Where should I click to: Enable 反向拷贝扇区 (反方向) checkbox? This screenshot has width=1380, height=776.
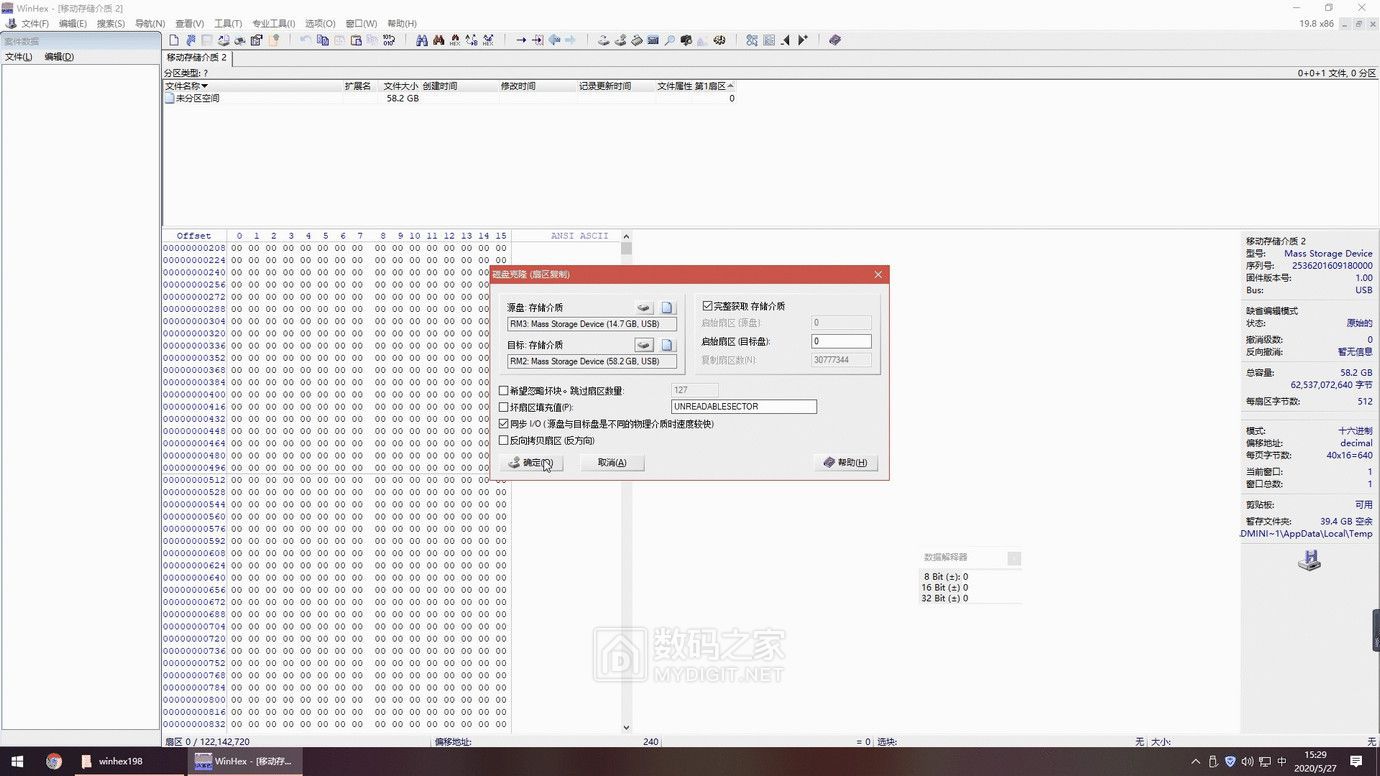pyautogui.click(x=504, y=440)
